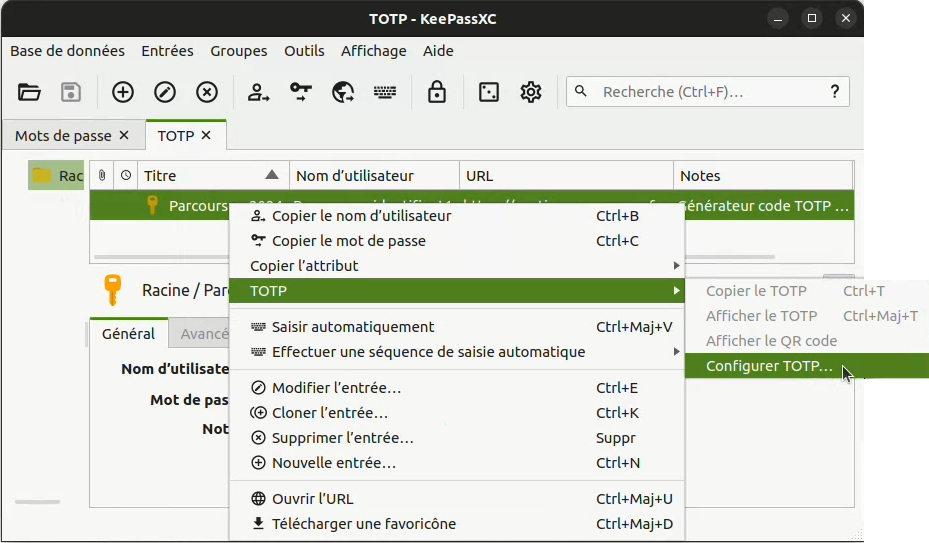Click the add new entry plus icon
The width and height of the screenshot is (929, 543).
123,92
